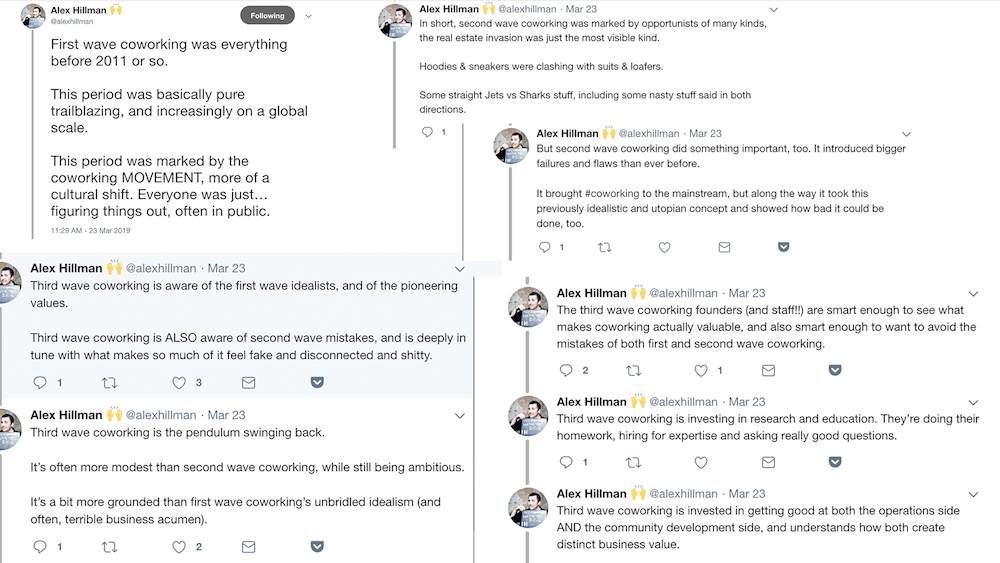1000x563 pixels.
Task: Click Pocket icon on 'investing in research' tweet
Action: coord(835,462)
